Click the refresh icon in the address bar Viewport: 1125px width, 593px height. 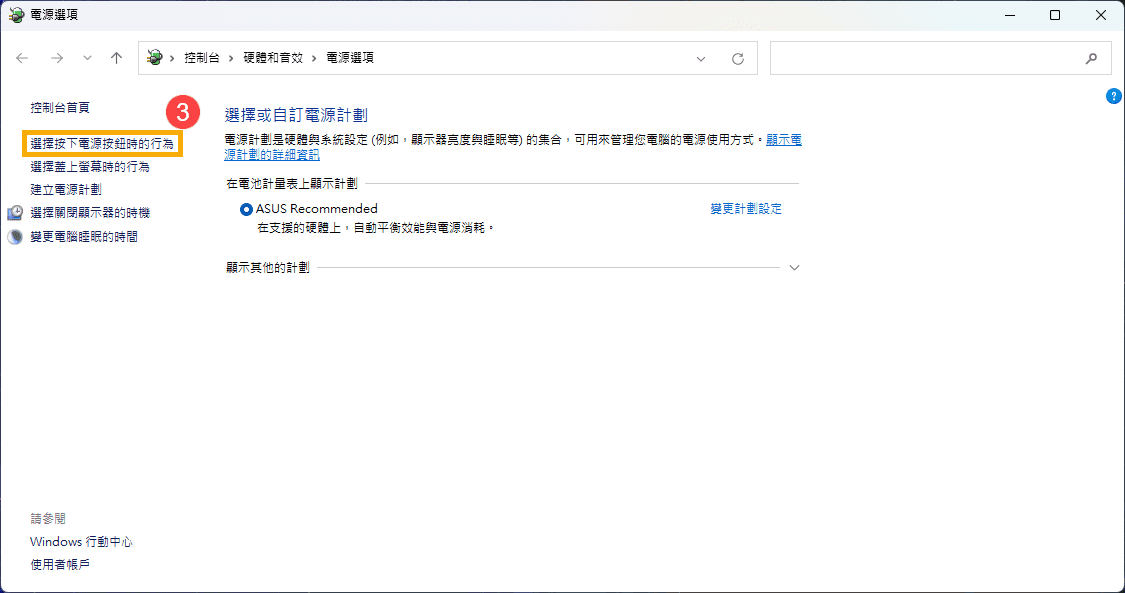click(x=738, y=59)
